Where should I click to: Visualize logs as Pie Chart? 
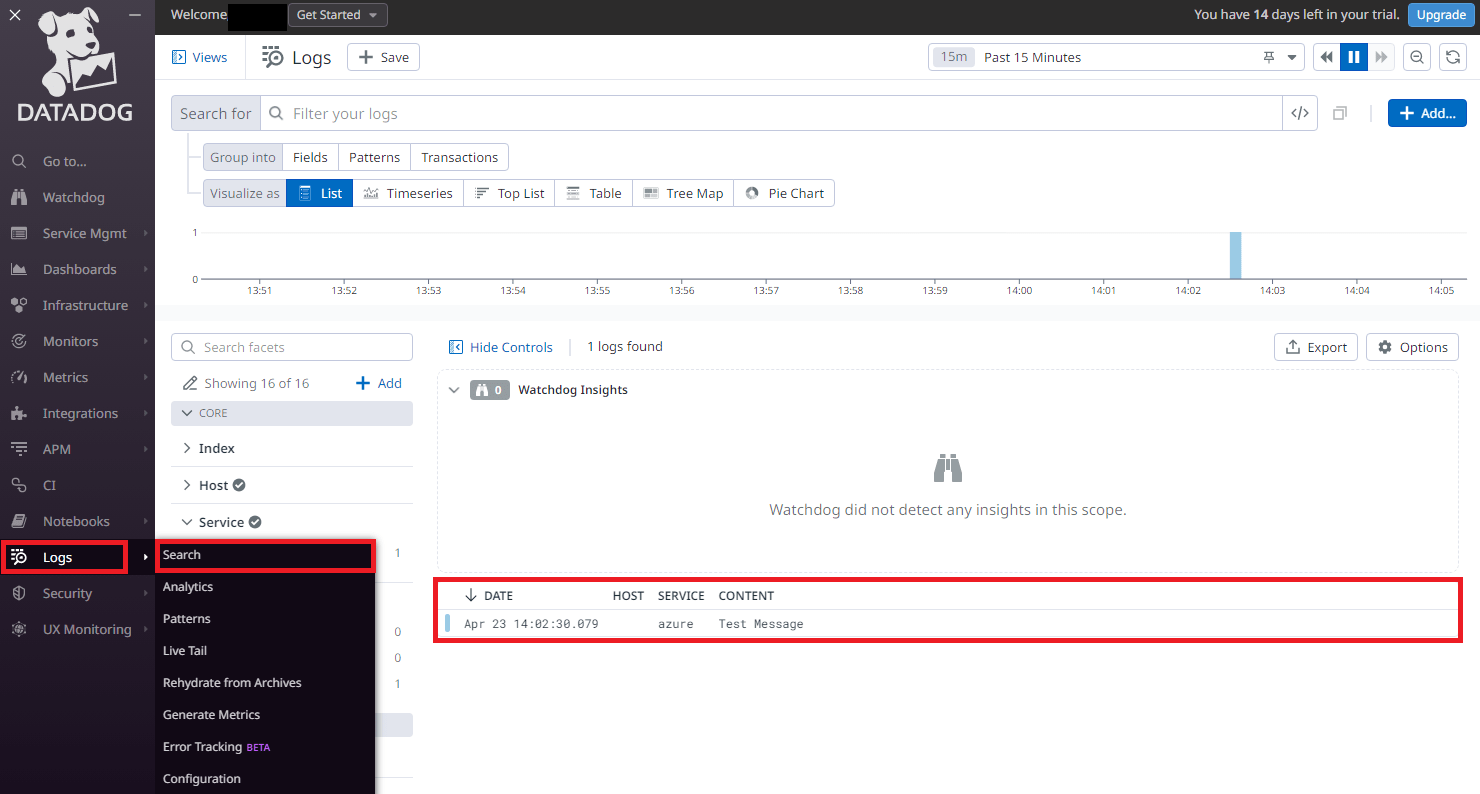tap(785, 193)
